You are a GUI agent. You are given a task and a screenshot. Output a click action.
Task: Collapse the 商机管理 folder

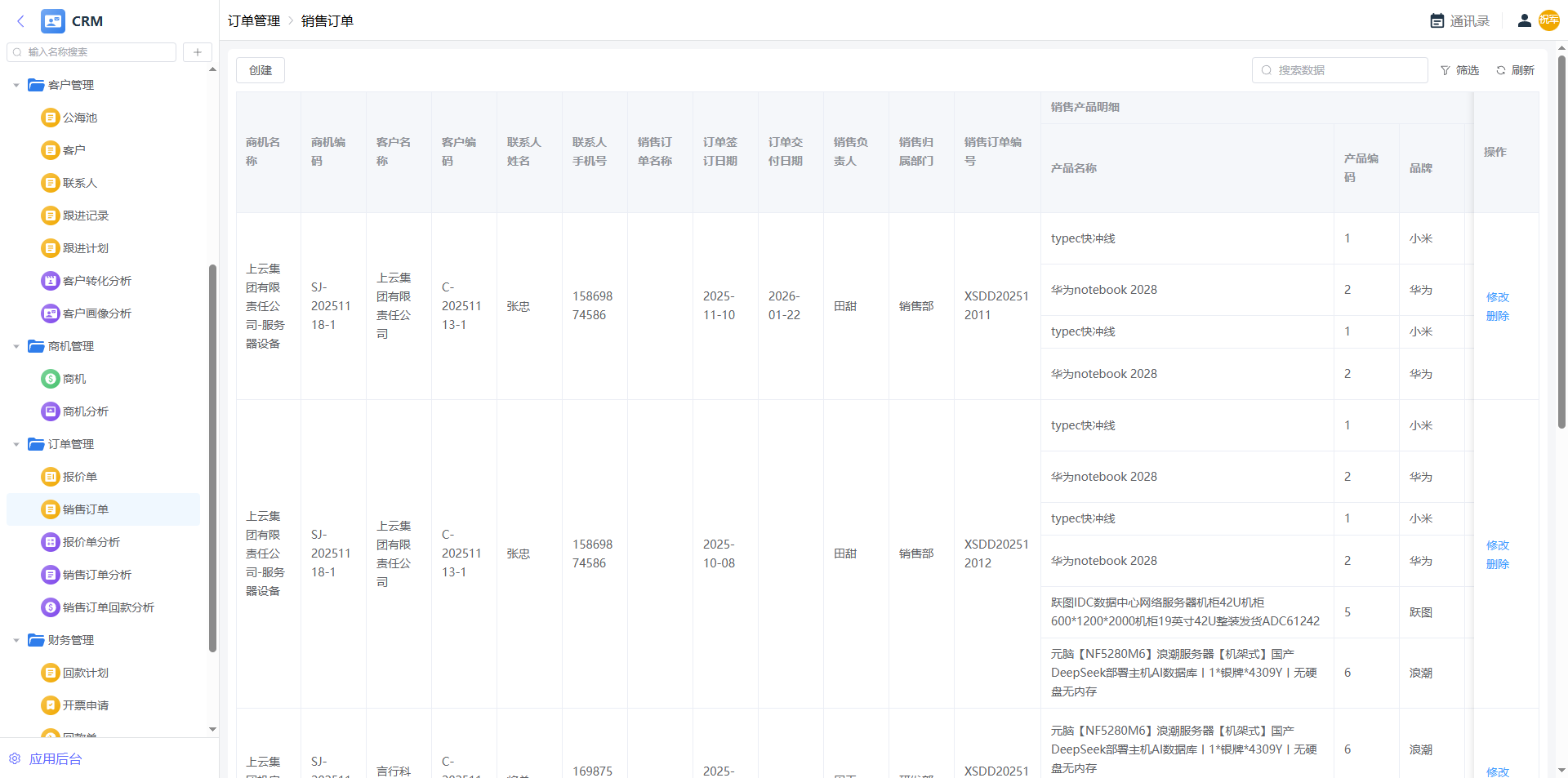16,346
